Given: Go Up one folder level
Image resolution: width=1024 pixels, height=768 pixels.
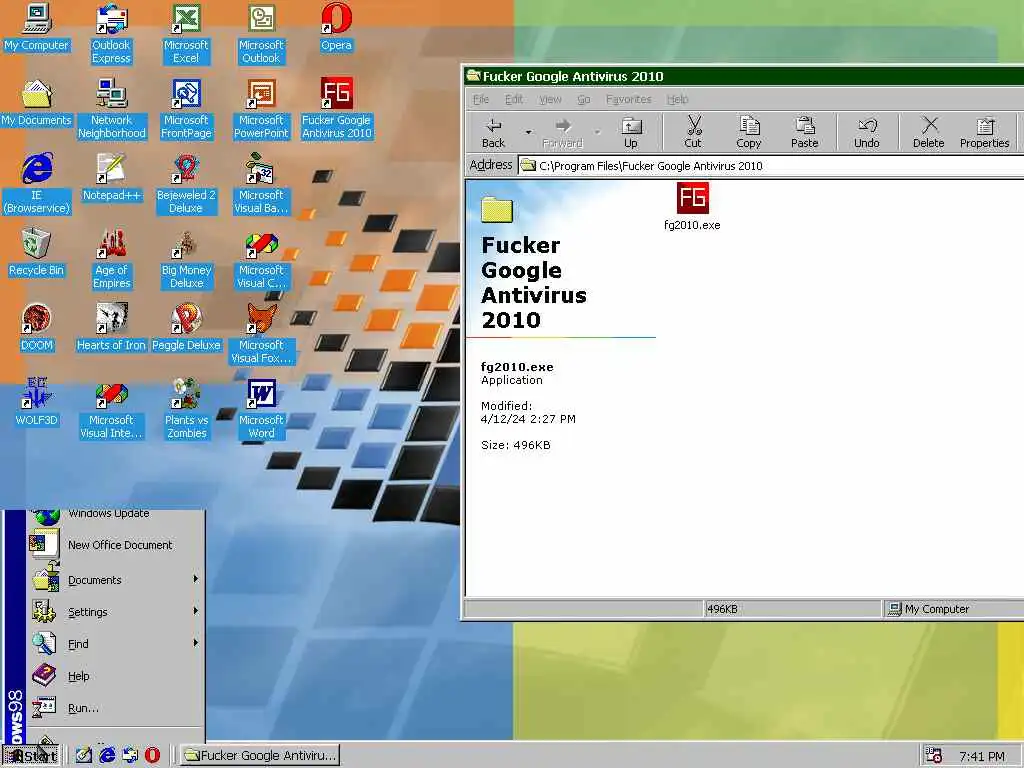Looking at the screenshot, I should (631, 133).
